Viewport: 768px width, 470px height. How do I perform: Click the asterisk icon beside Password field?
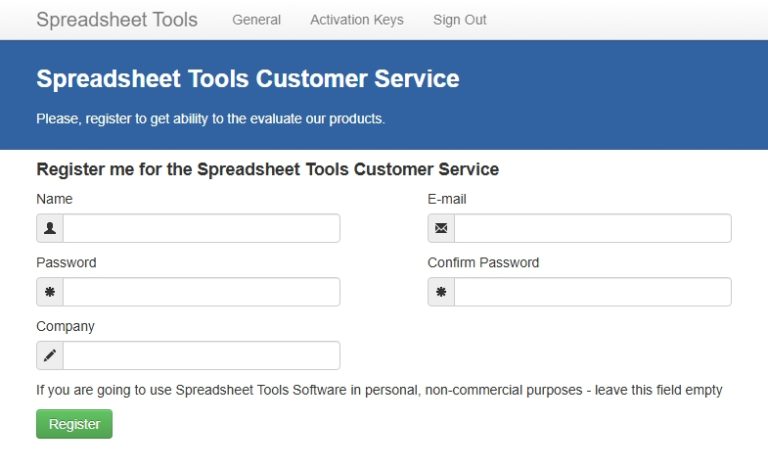(50, 292)
